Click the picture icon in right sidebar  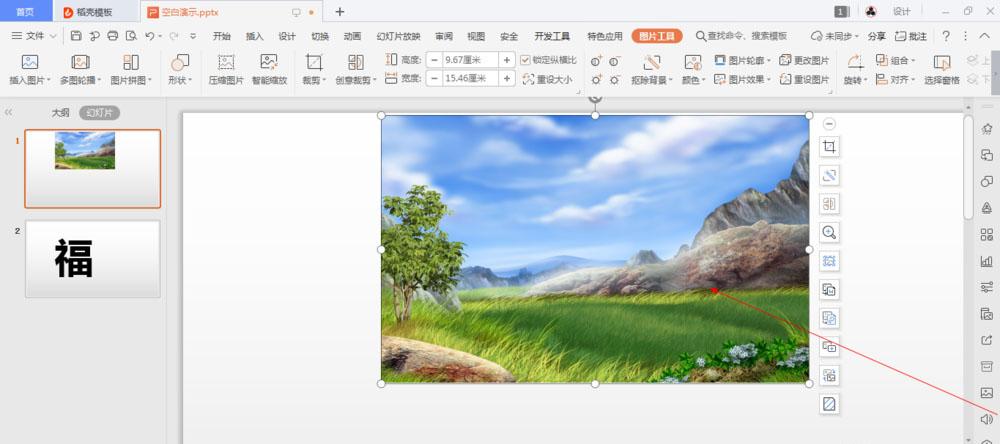(x=987, y=392)
